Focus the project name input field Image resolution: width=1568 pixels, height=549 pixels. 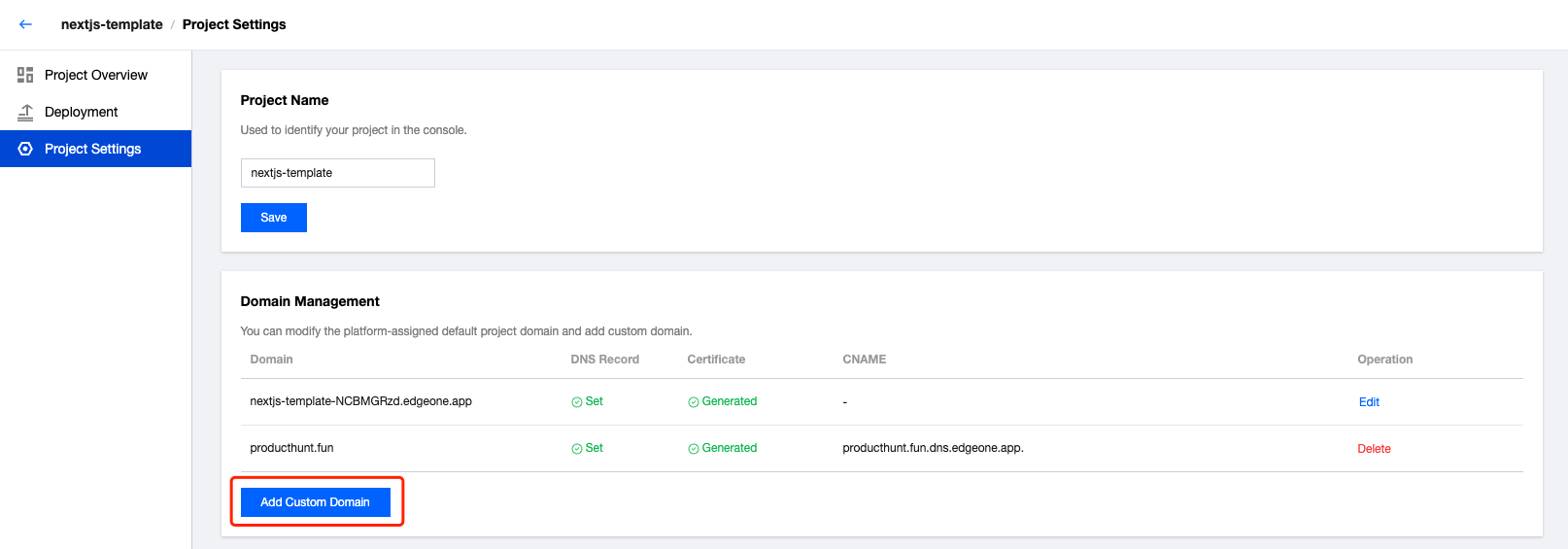point(337,173)
